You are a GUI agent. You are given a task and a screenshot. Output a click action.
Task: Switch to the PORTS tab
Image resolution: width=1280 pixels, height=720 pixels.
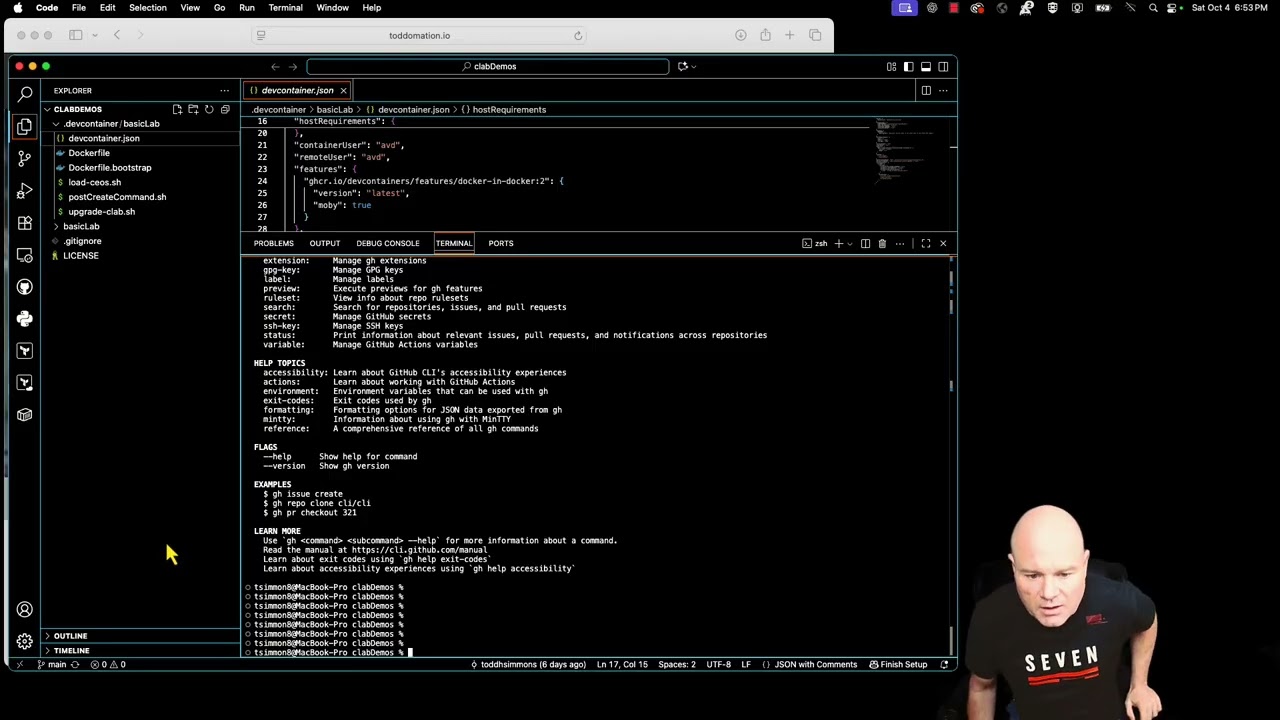tap(501, 243)
